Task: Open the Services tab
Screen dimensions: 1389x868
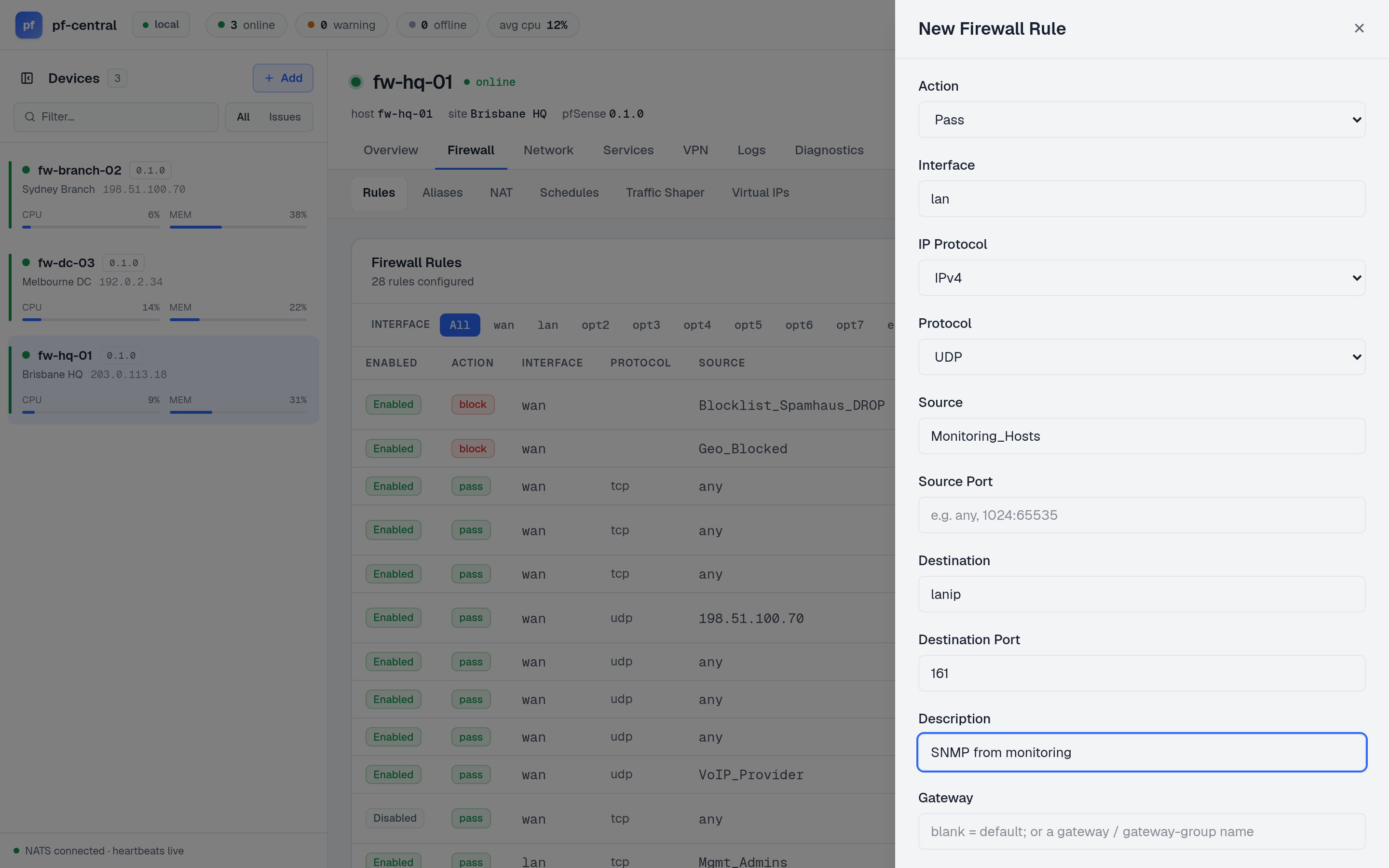Action: coord(628,150)
